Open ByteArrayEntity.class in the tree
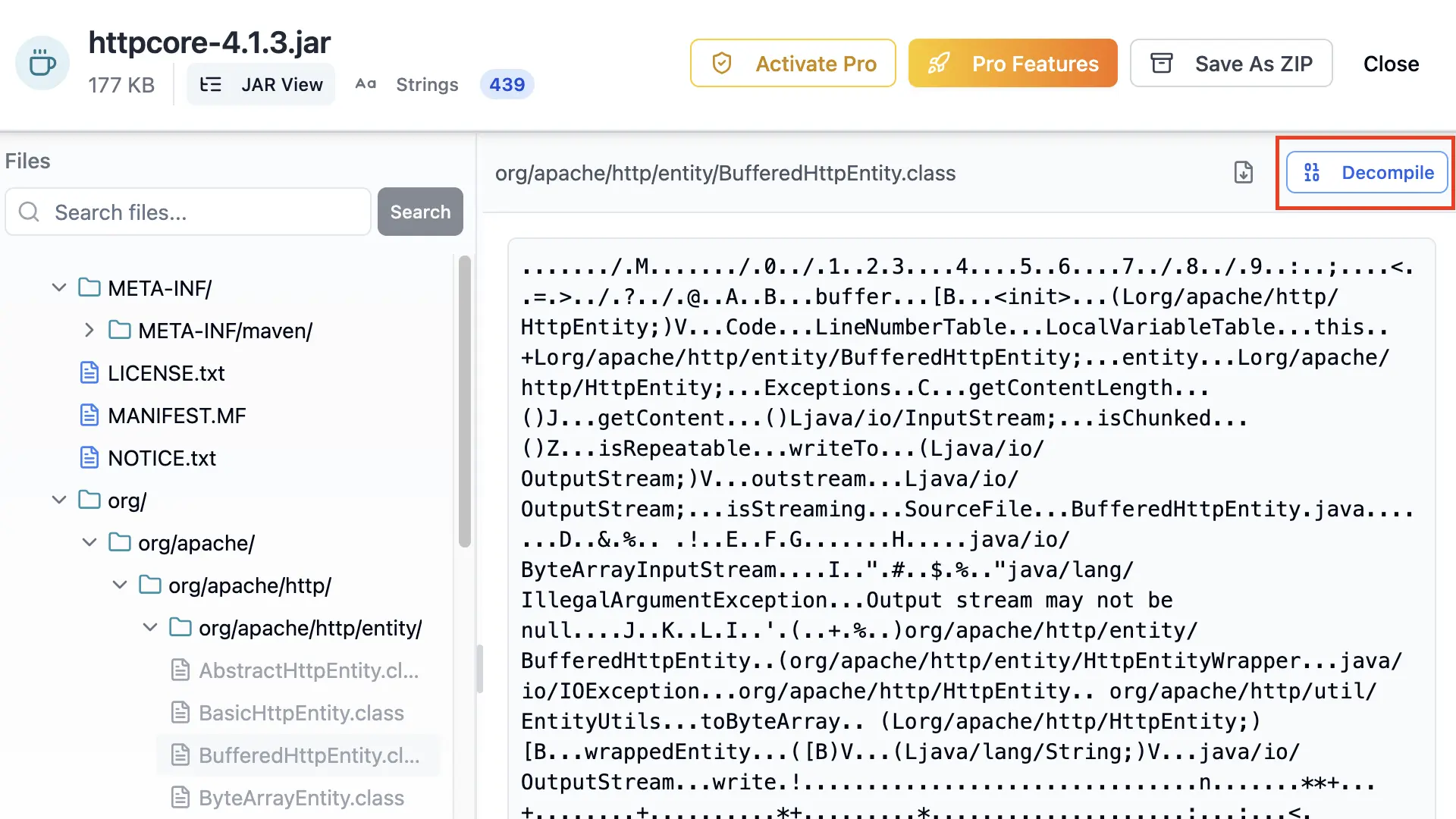 click(301, 798)
